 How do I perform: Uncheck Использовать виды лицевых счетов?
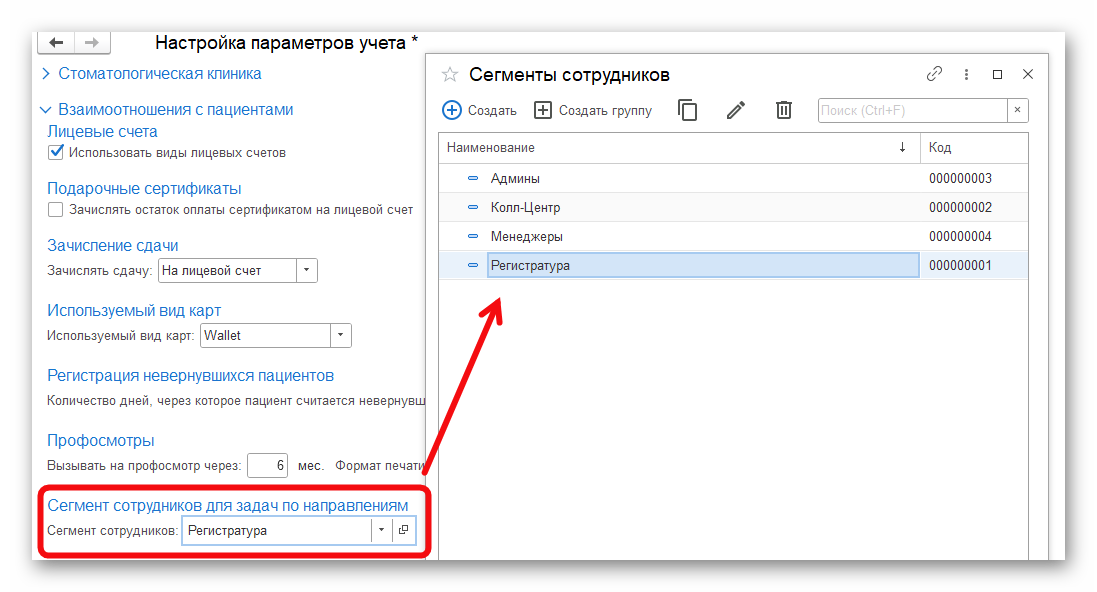click(56, 153)
